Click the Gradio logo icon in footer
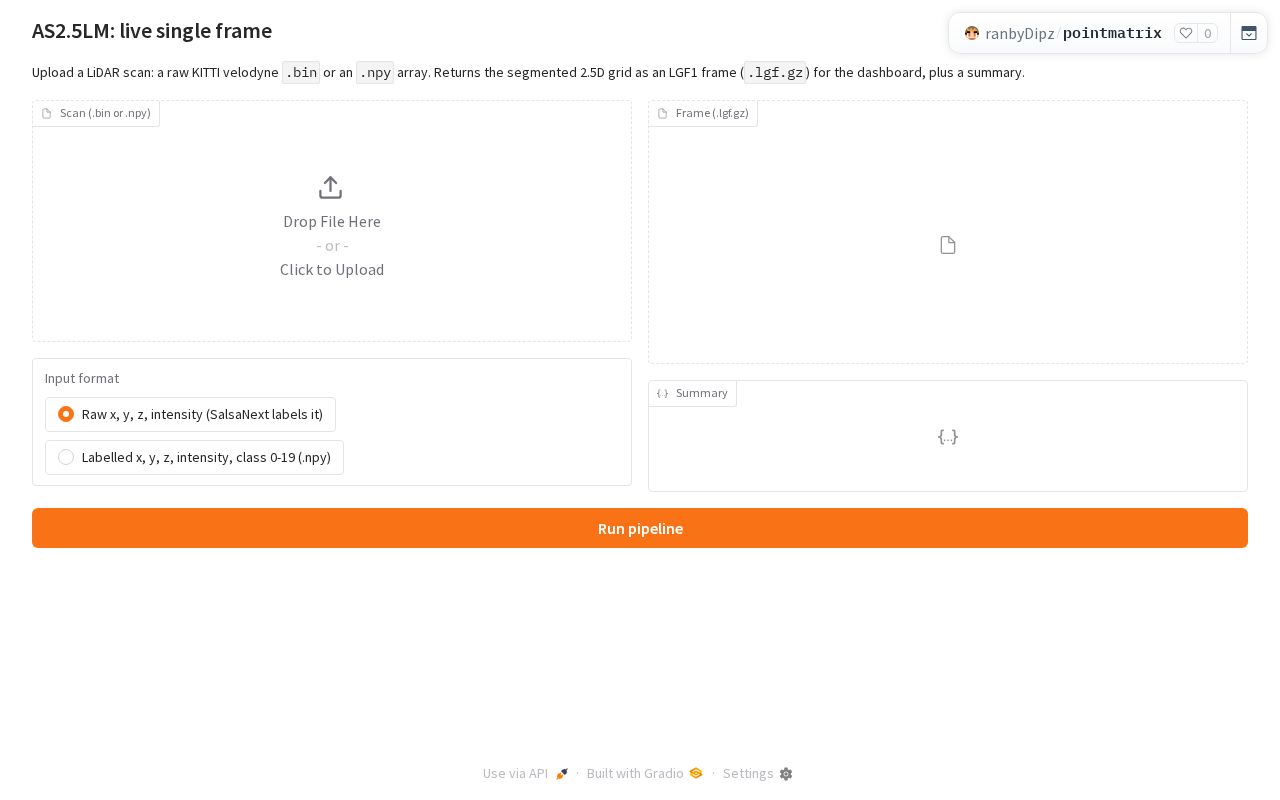This screenshot has height=800, width=1280. tap(696, 773)
